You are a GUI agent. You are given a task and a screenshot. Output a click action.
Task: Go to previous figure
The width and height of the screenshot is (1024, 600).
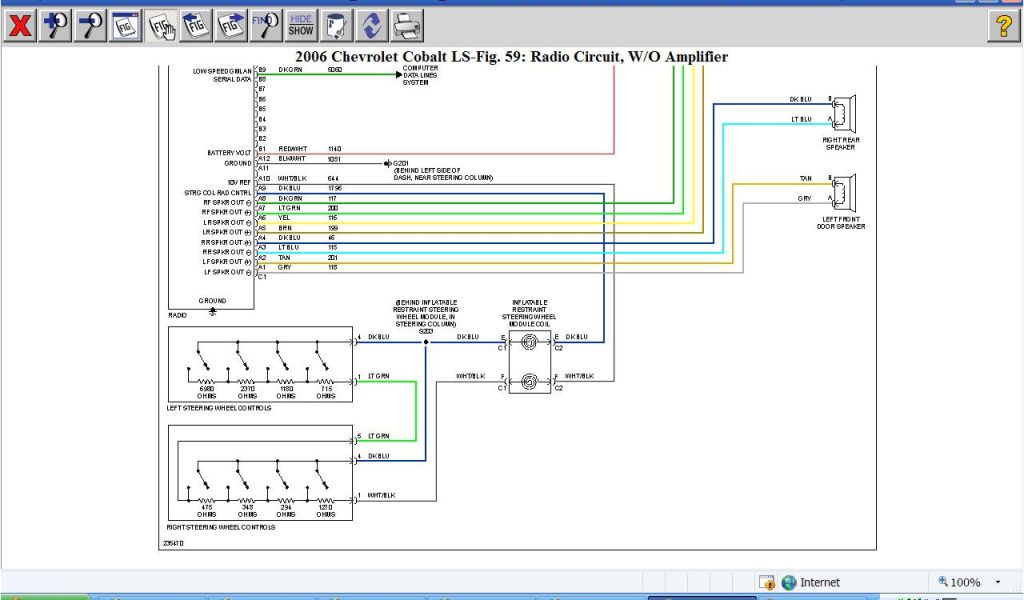tap(197, 25)
